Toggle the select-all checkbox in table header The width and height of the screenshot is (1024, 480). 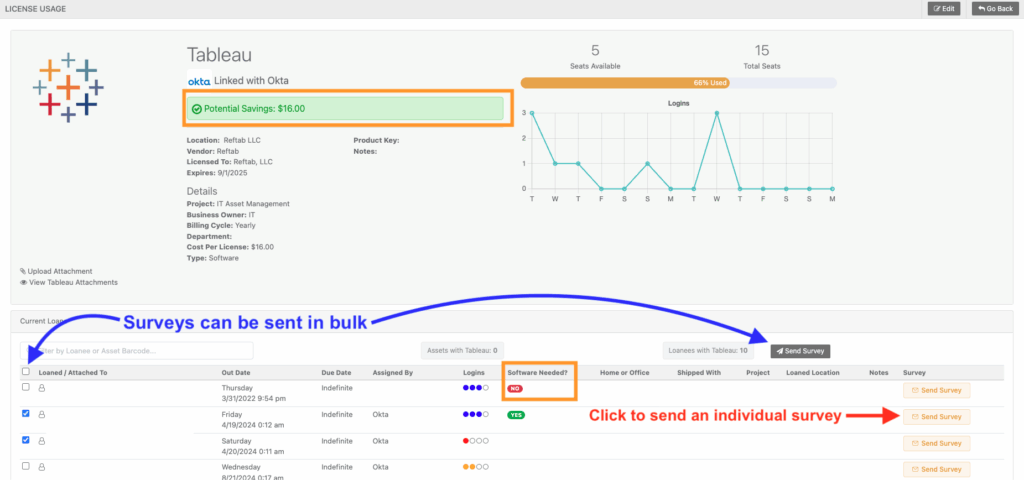[26, 372]
